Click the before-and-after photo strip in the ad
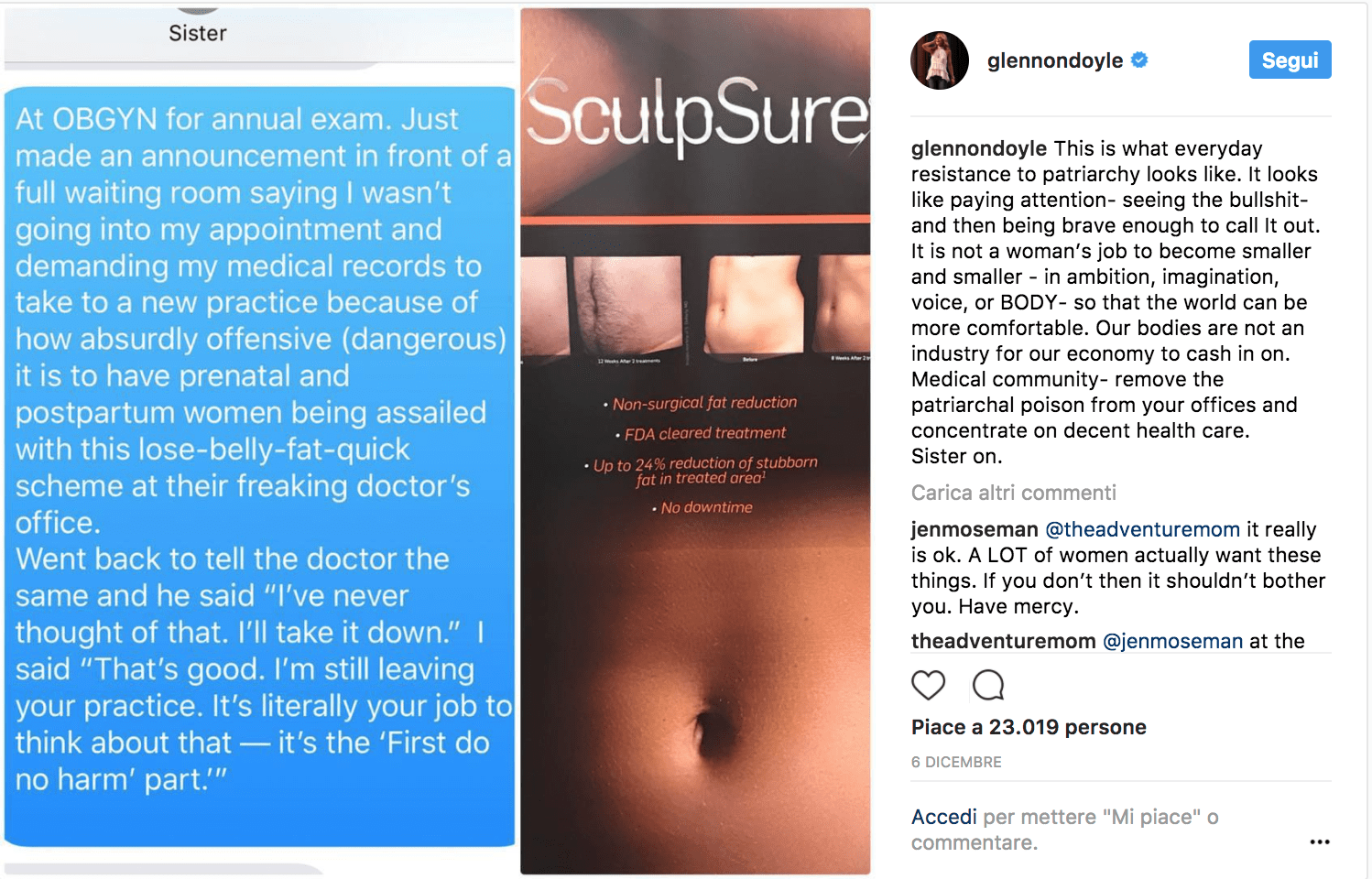This screenshot has width=1372, height=879. click(695, 307)
